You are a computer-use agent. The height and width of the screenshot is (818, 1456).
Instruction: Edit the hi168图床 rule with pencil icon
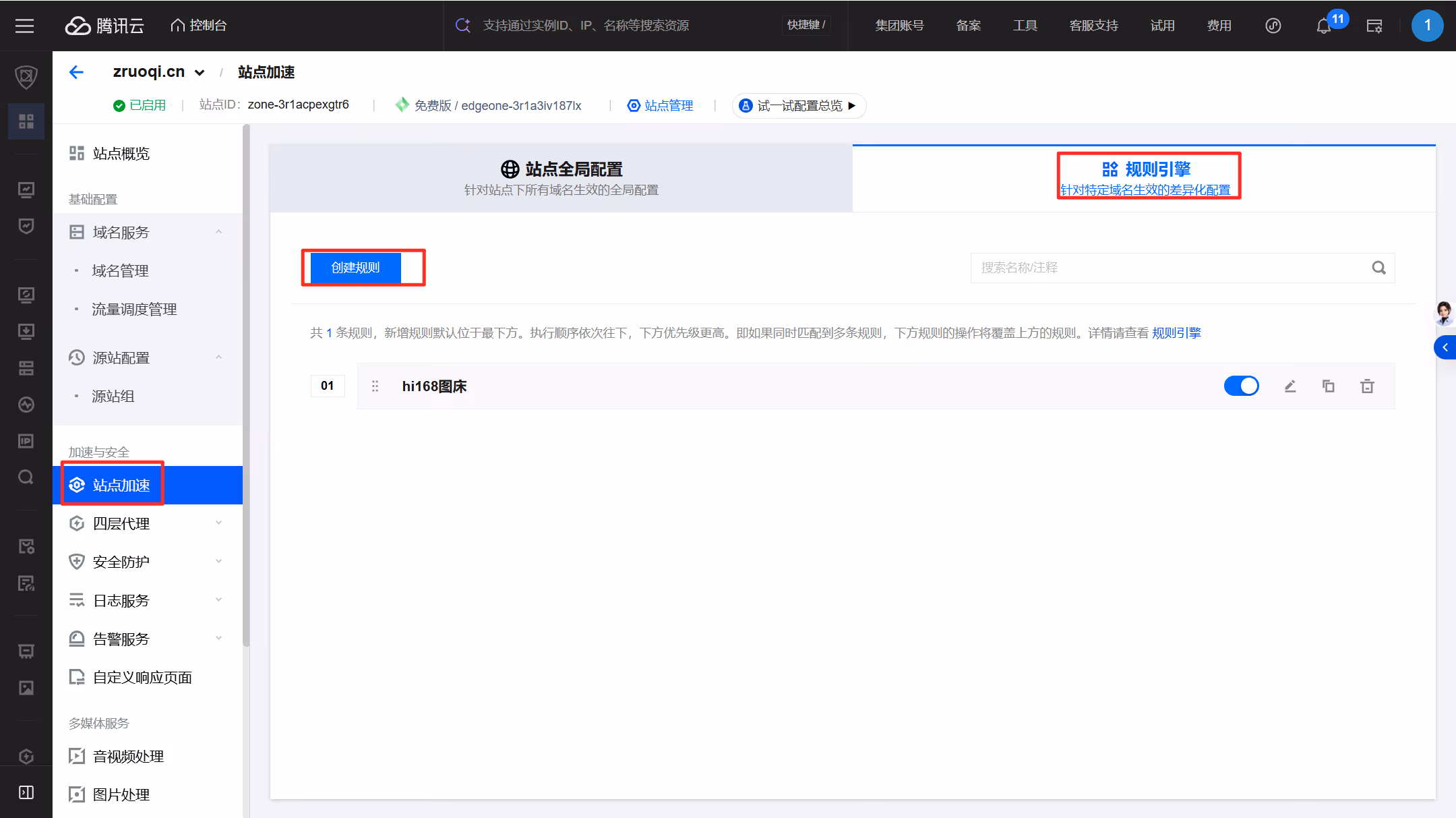pyautogui.click(x=1290, y=386)
